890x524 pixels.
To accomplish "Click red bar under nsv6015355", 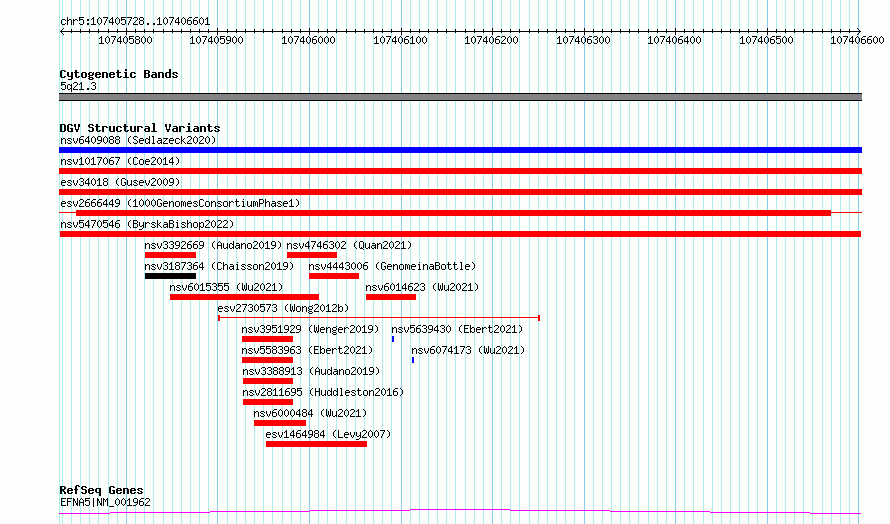I will [x=244, y=297].
